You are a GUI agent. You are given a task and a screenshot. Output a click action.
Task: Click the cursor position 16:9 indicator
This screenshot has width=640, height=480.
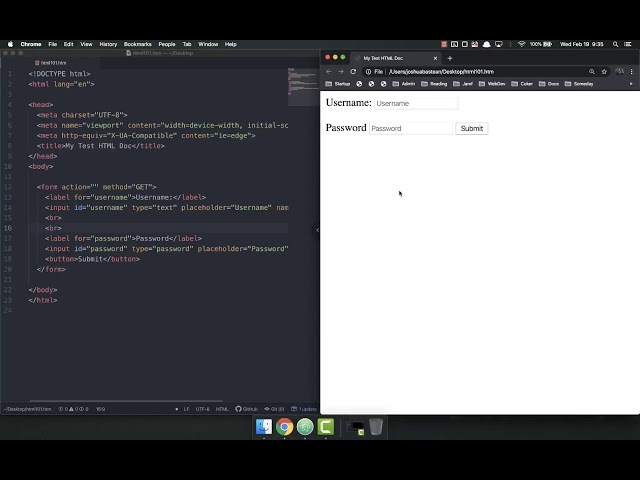point(100,409)
